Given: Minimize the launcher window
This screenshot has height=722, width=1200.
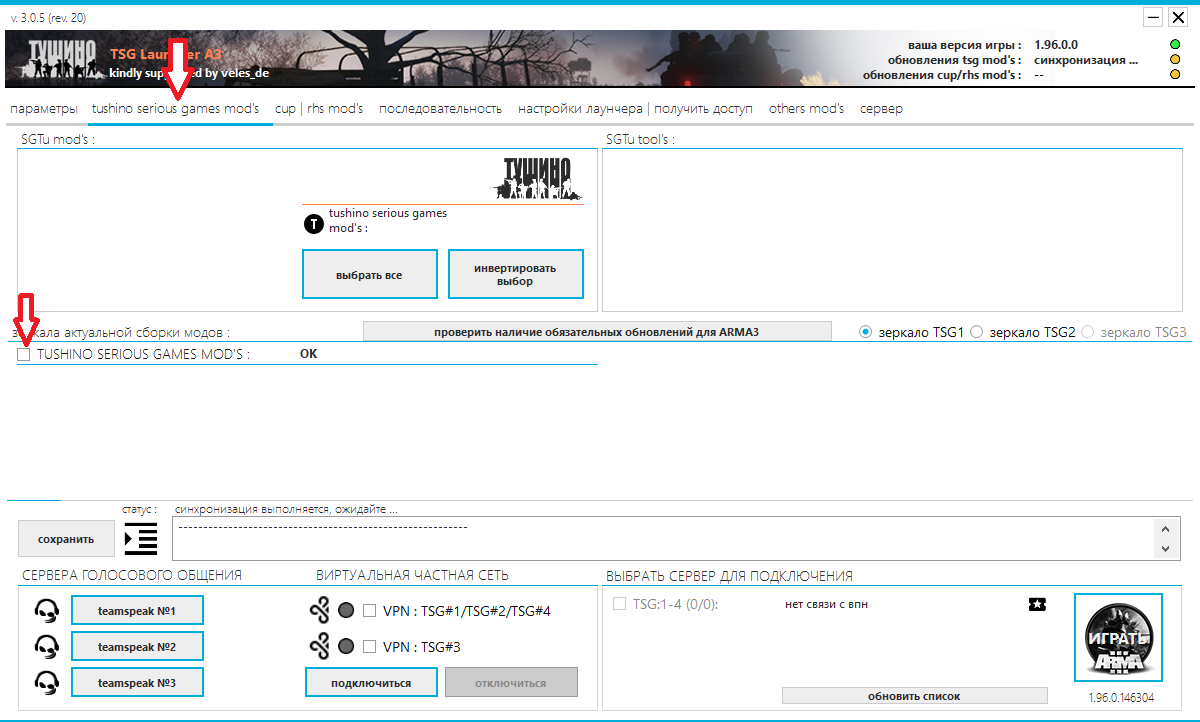Looking at the screenshot, I should click(1153, 17).
